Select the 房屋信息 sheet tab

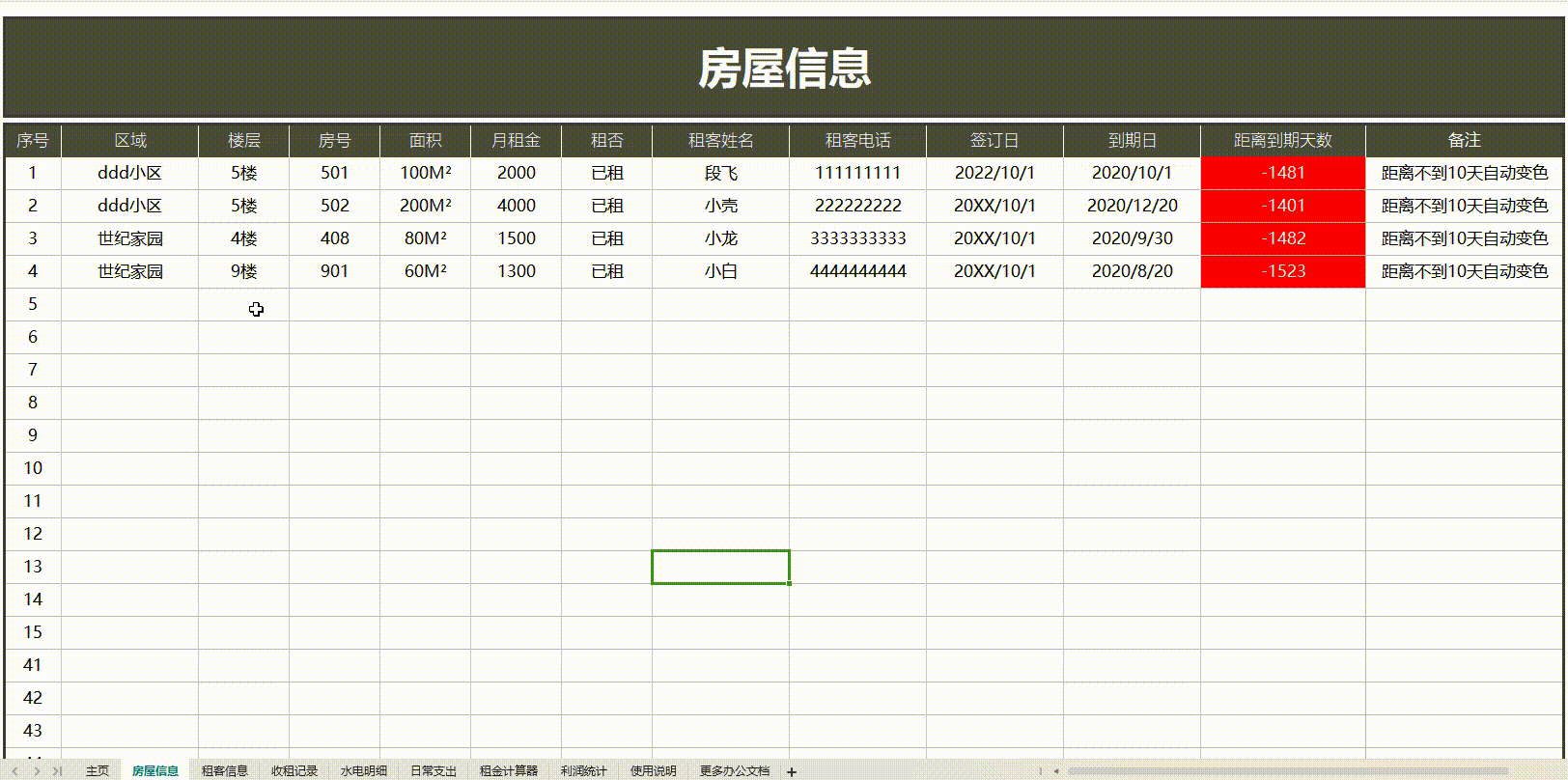(x=155, y=771)
